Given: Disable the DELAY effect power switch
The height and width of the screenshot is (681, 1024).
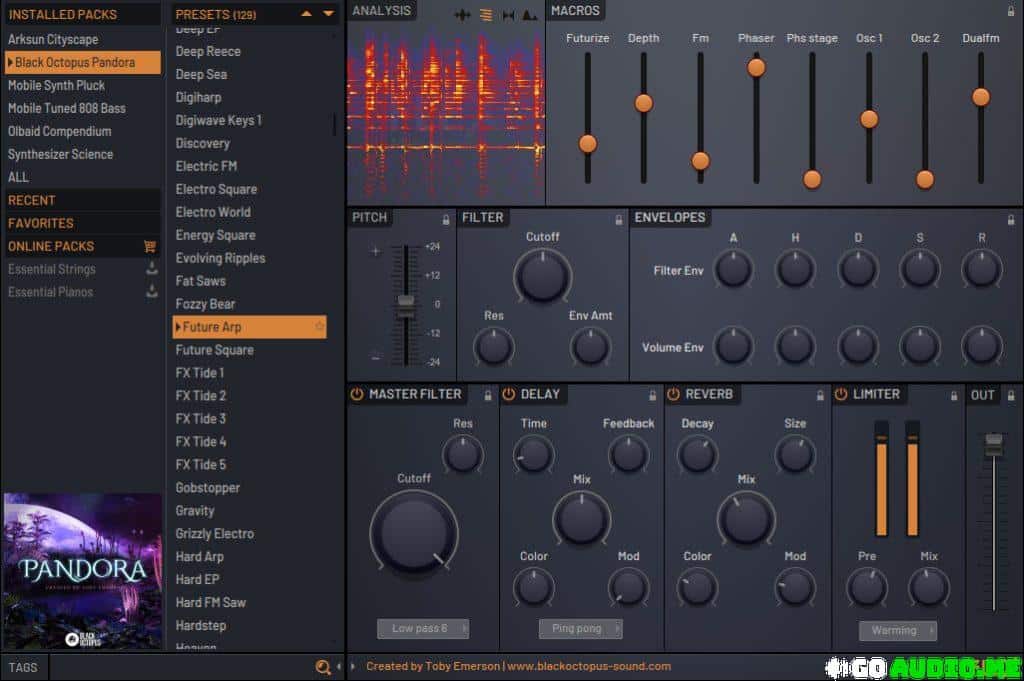Looking at the screenshot, I should tap(510, 394).
